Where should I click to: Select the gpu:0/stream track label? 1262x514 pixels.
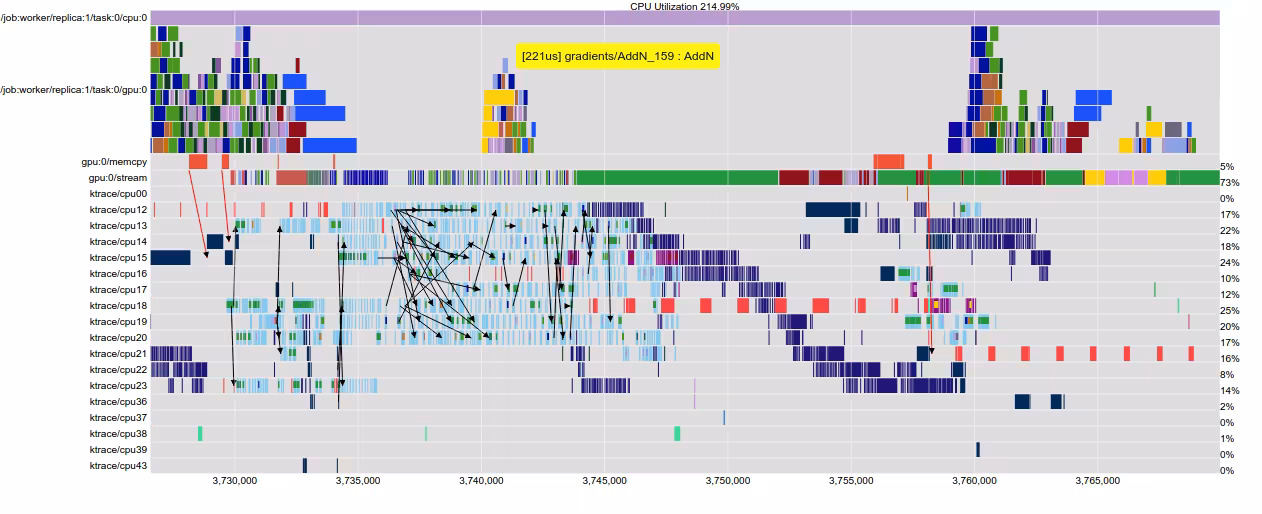click(x=118, y=178)
